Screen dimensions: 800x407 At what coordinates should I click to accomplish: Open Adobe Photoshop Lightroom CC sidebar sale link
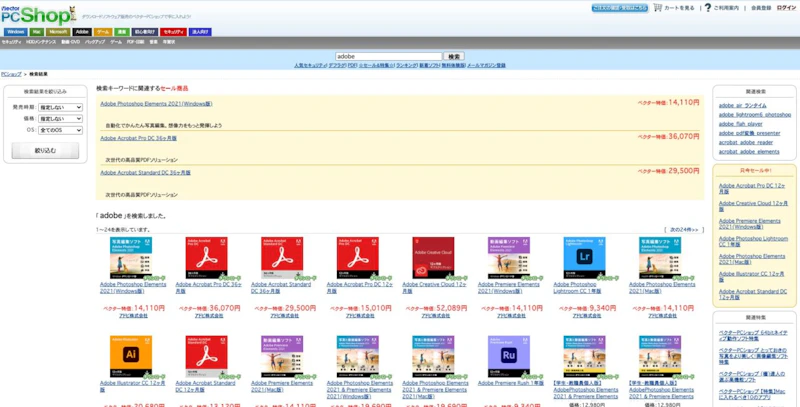tap(753, 241)
